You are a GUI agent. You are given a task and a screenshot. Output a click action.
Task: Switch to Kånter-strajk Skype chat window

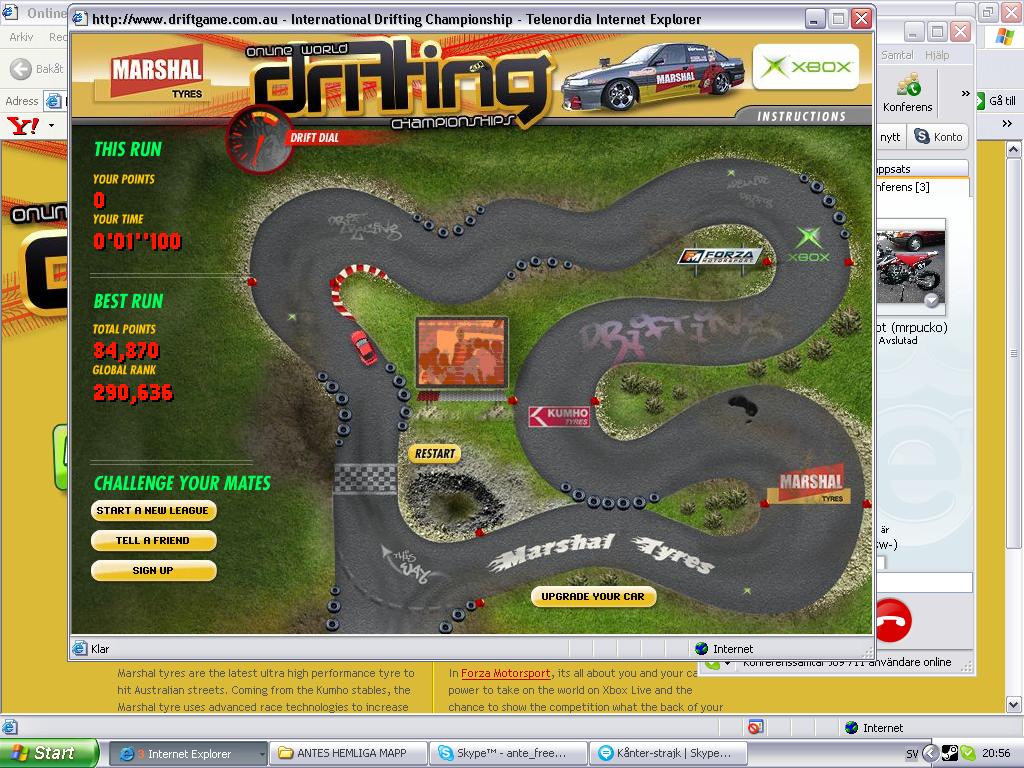[668, 754]
